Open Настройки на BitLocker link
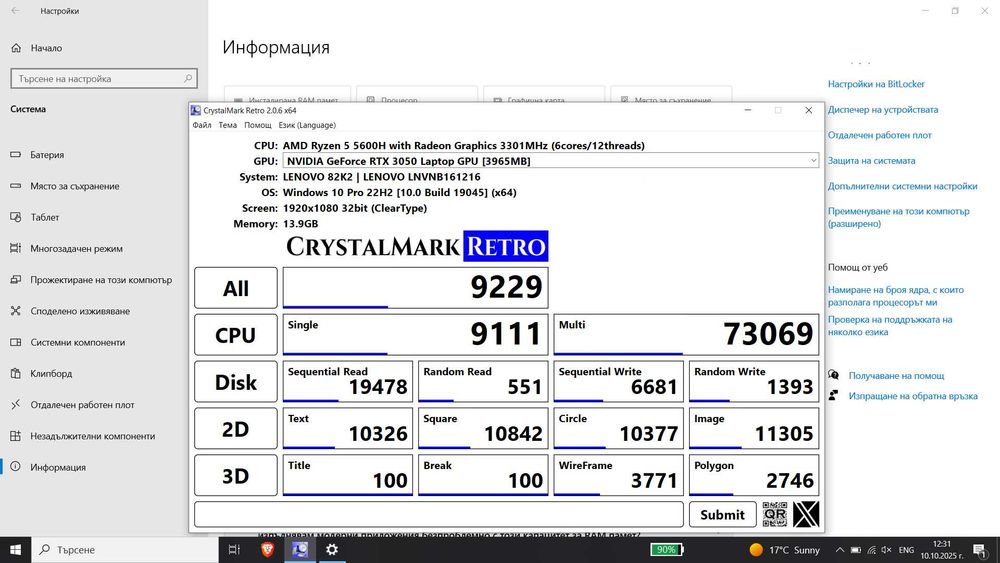1000x563 pixels. (876, 84)
